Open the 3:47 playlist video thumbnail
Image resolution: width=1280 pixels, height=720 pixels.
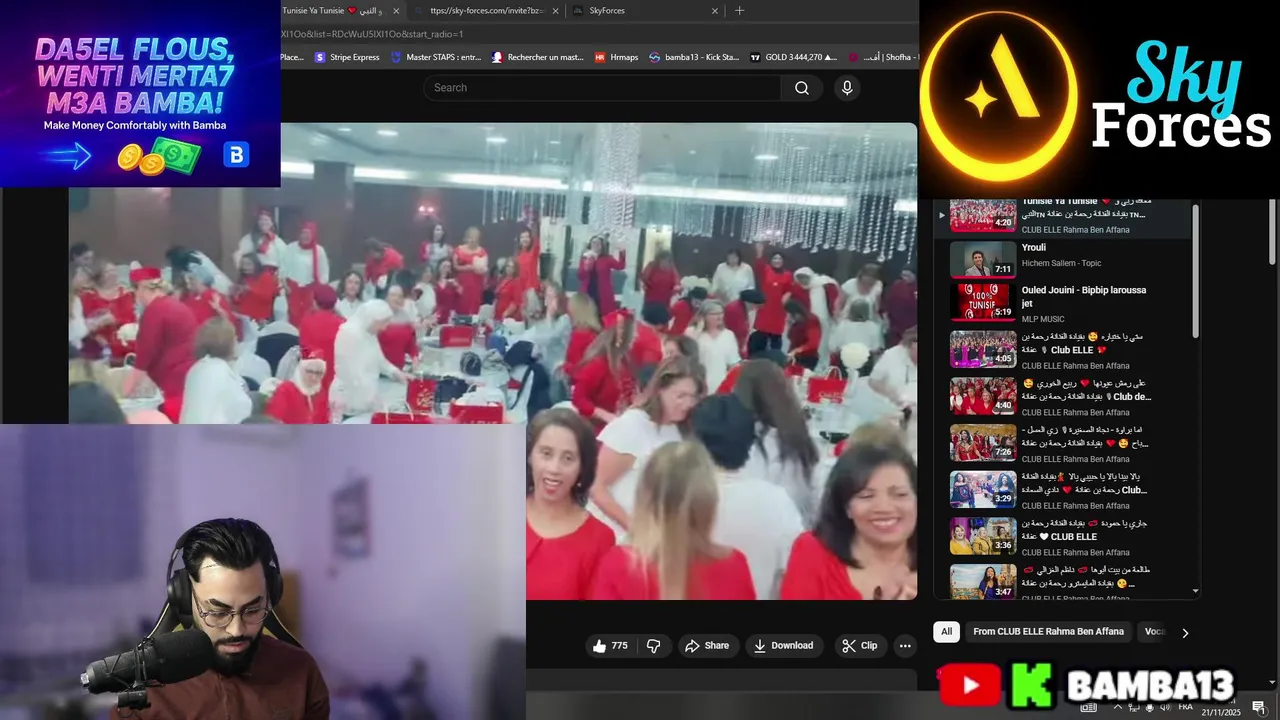coord(983,582)
